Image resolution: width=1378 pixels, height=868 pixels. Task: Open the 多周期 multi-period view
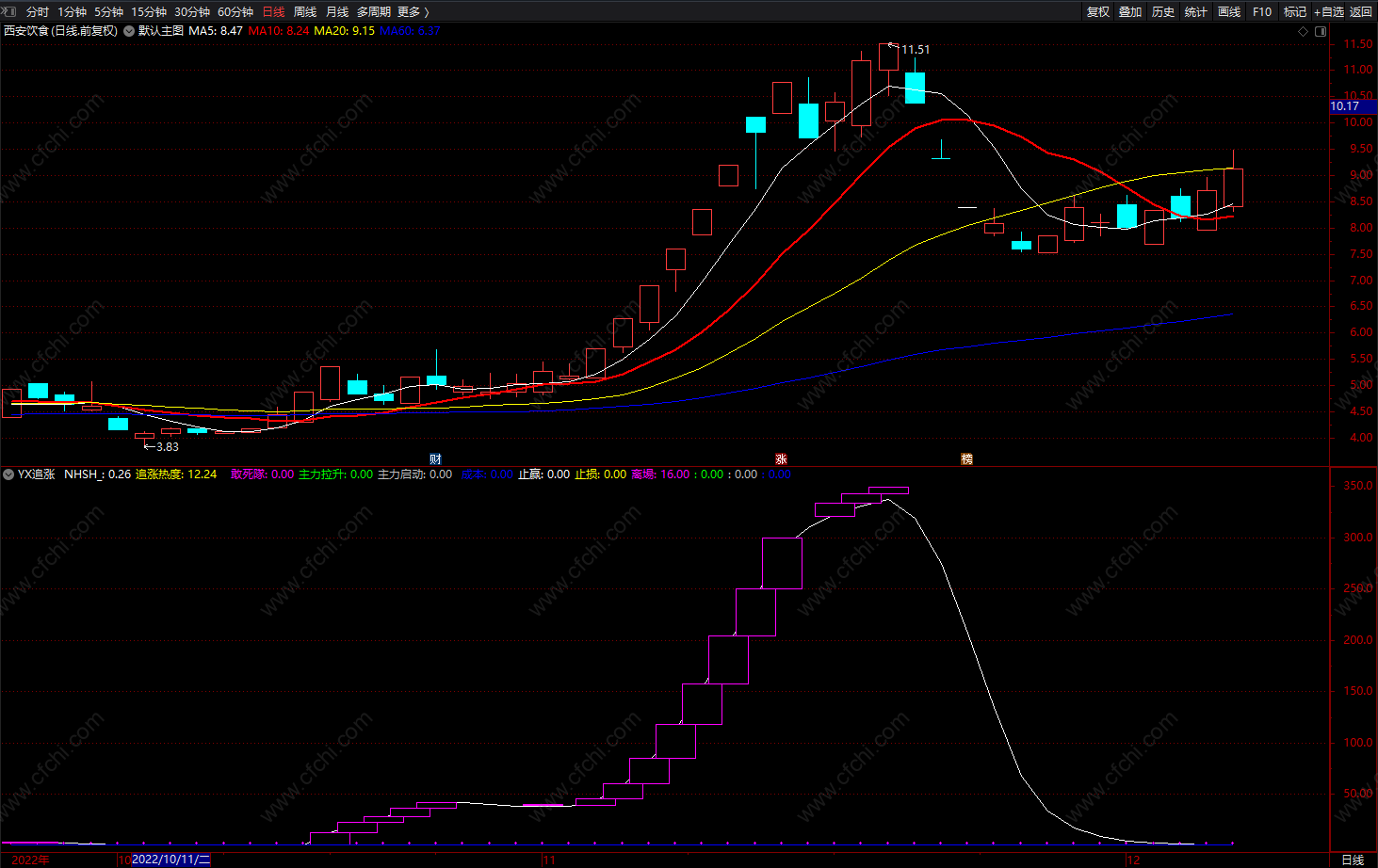(374, 12)
